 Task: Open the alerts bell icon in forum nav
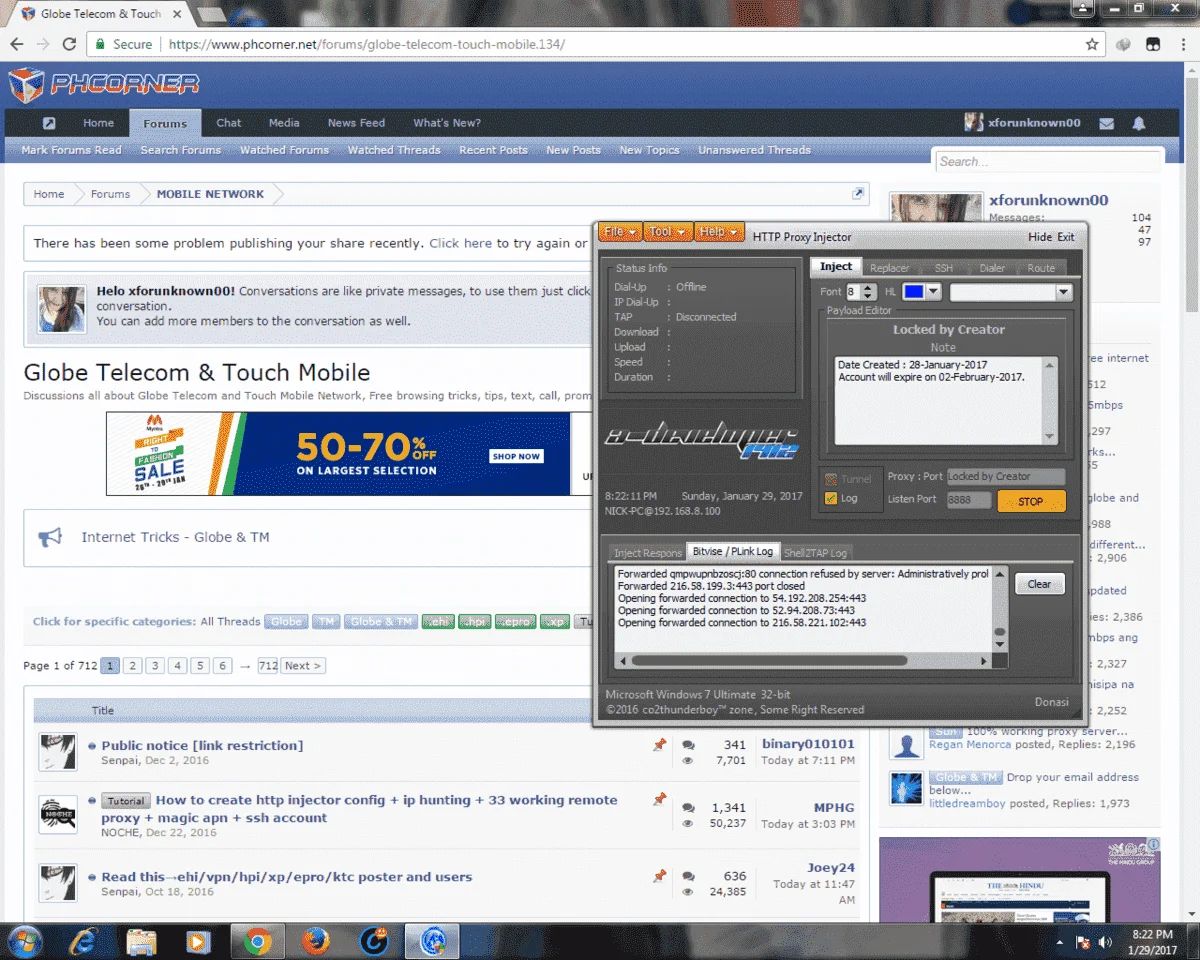[1138, 123]
